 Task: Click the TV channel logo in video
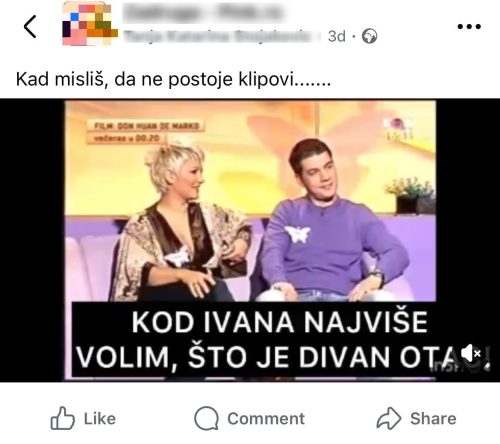[x=399, y=129]
